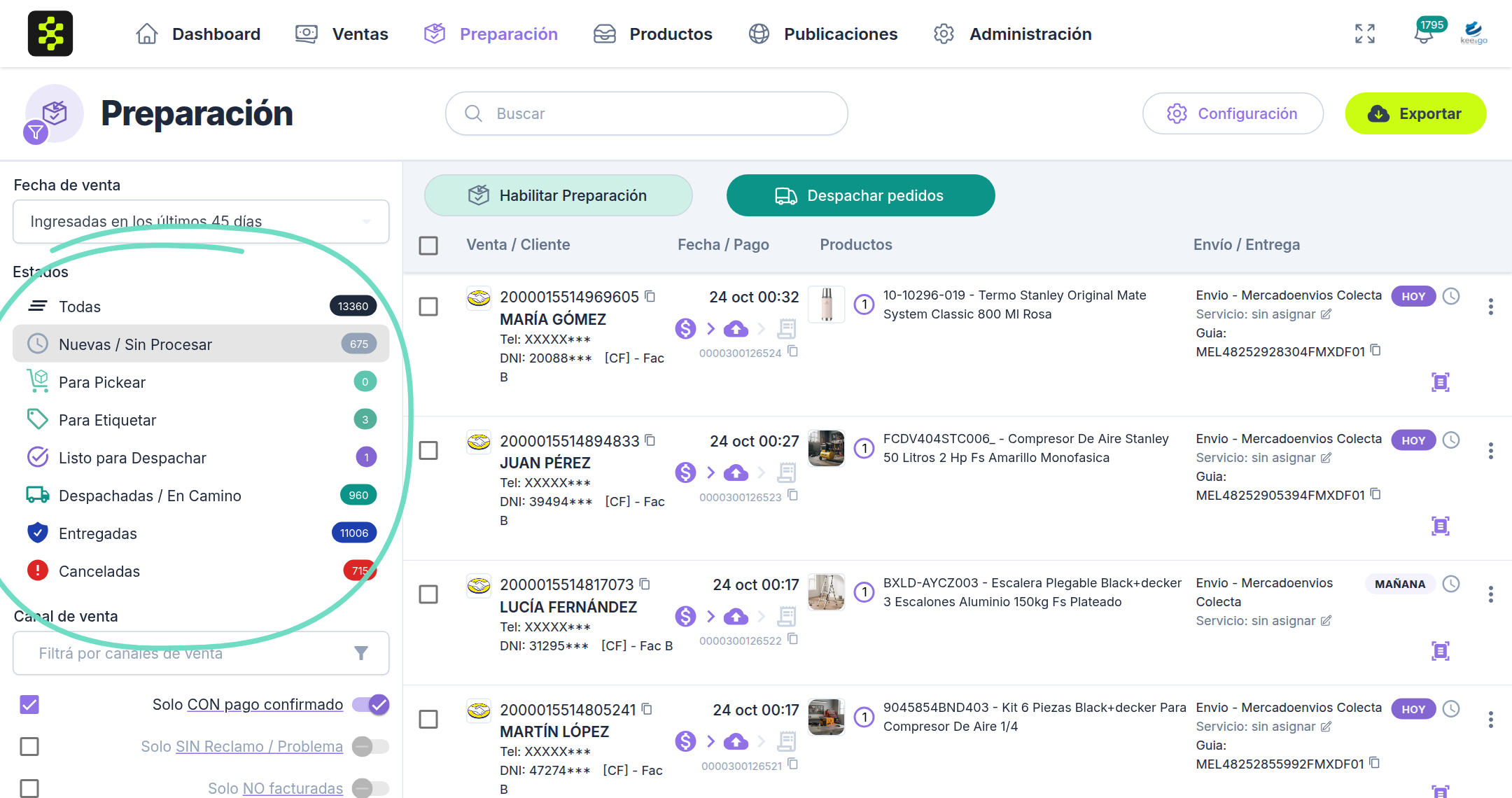Filter by Nuevas / Sin Procesar status
Image resolution: width=1512 pixels, height=798 pixels.
pos(201,344)
